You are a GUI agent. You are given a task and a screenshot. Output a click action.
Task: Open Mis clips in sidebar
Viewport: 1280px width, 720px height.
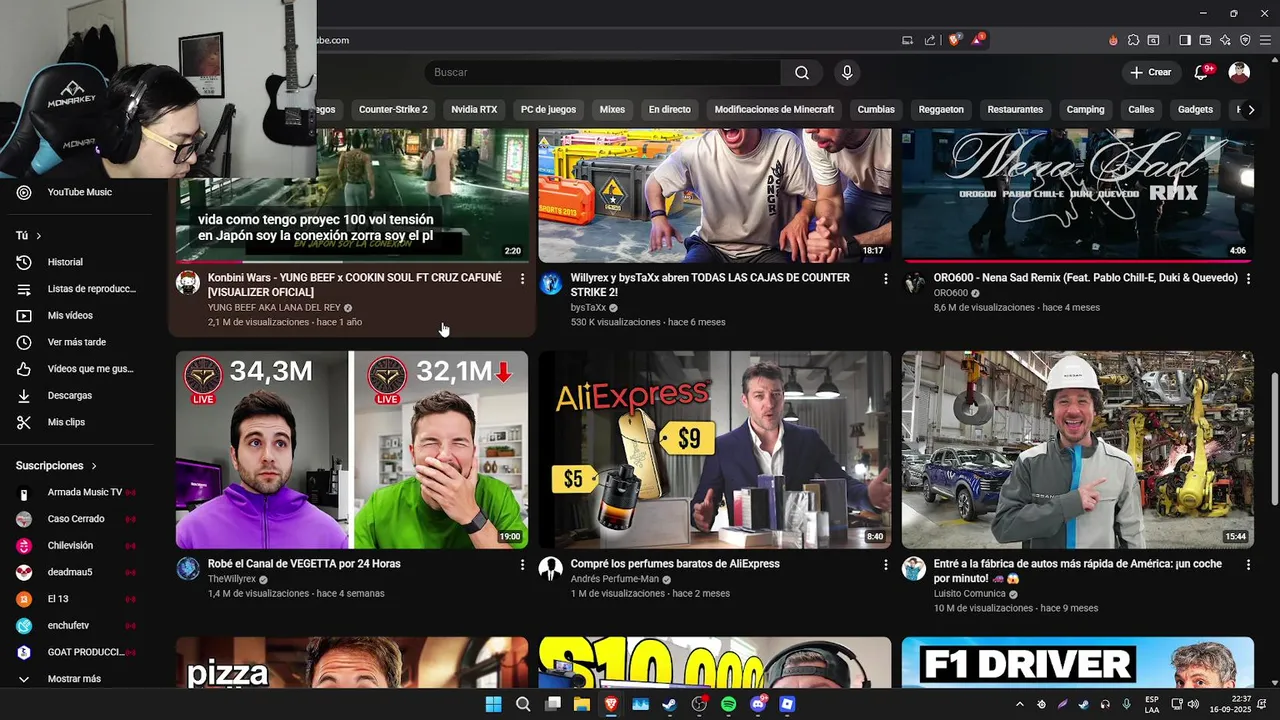tap(78, 422)
